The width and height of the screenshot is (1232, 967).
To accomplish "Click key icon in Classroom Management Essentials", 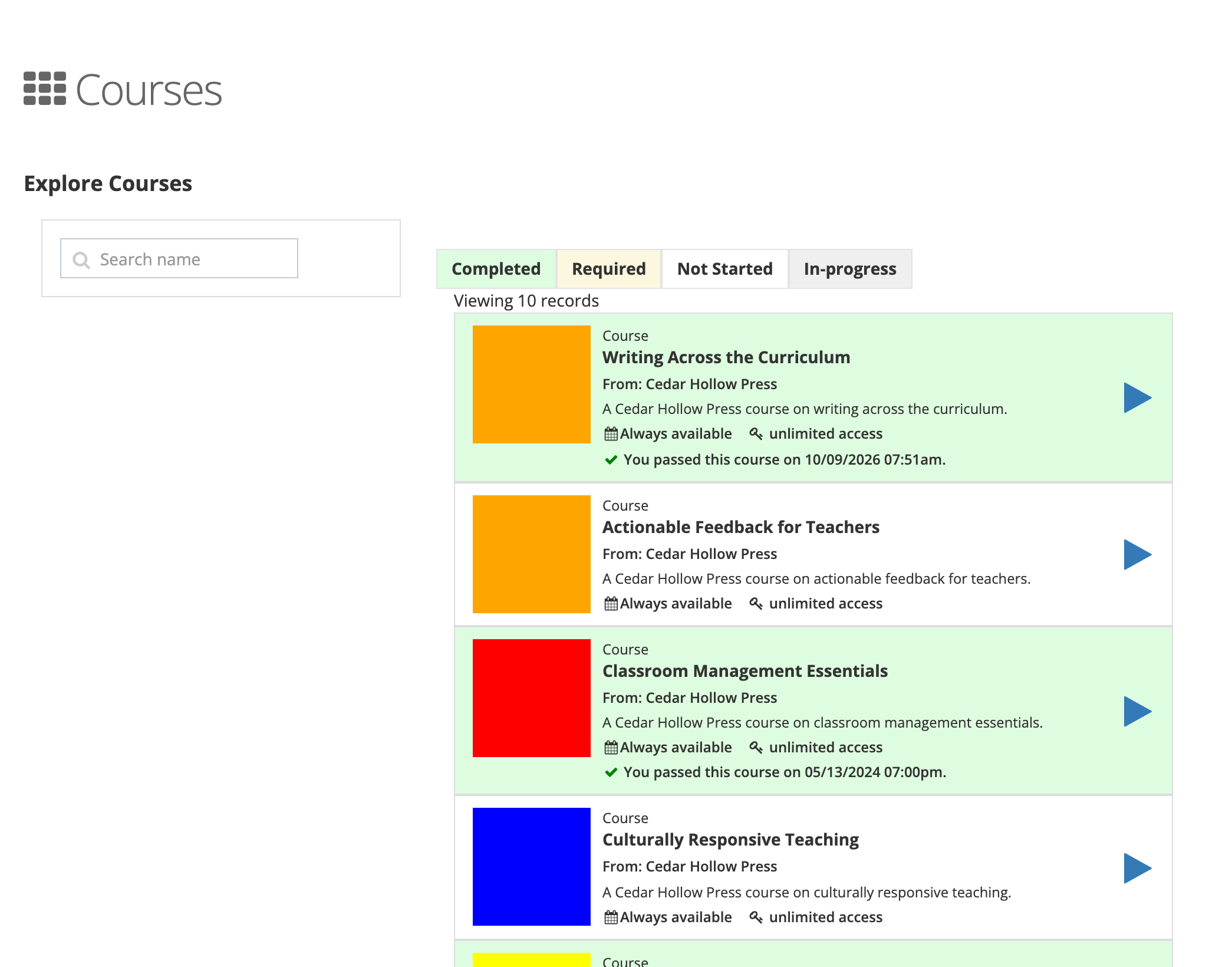I will [756, 748].
